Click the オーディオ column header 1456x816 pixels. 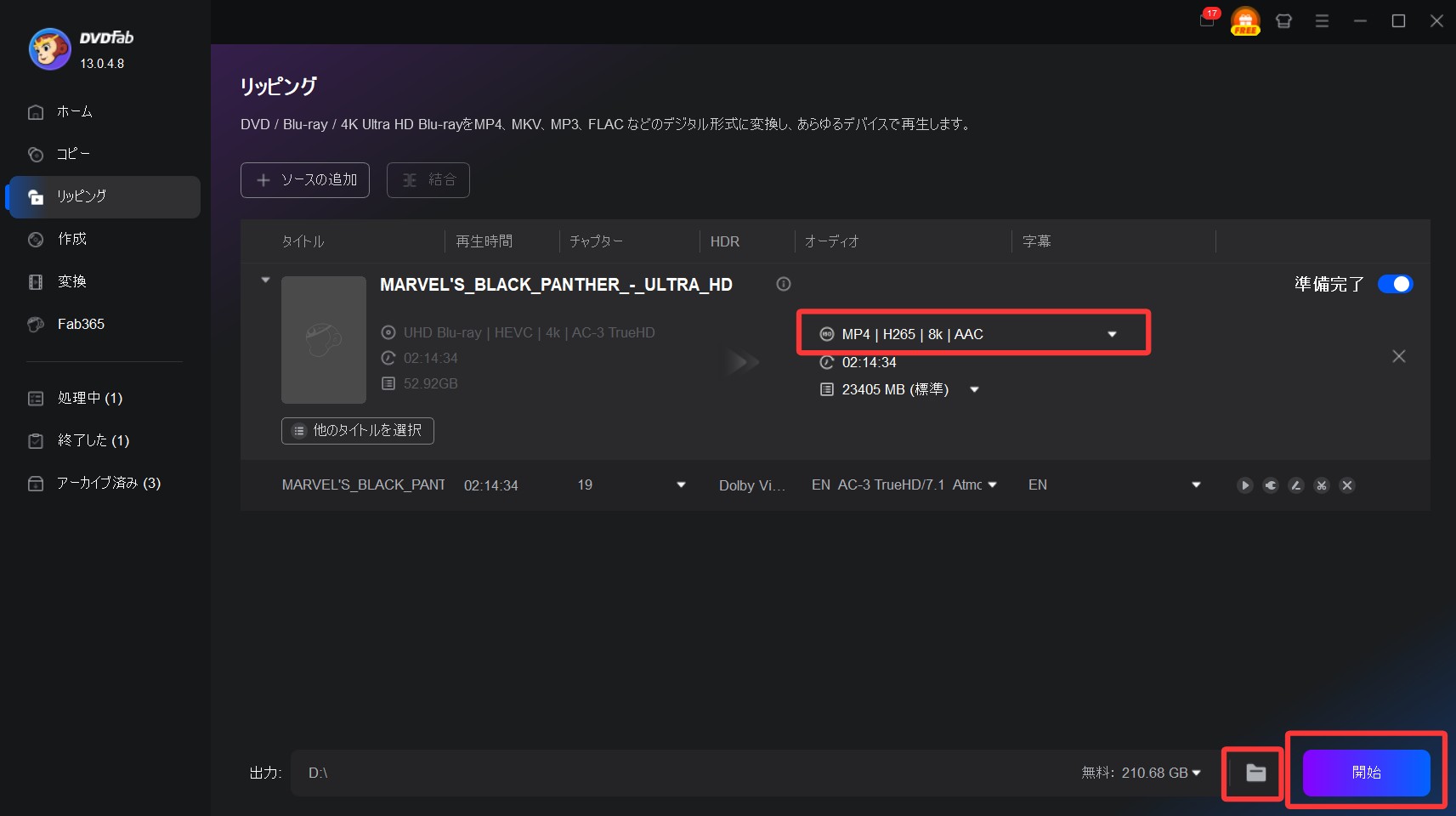[x=832, y=241]
